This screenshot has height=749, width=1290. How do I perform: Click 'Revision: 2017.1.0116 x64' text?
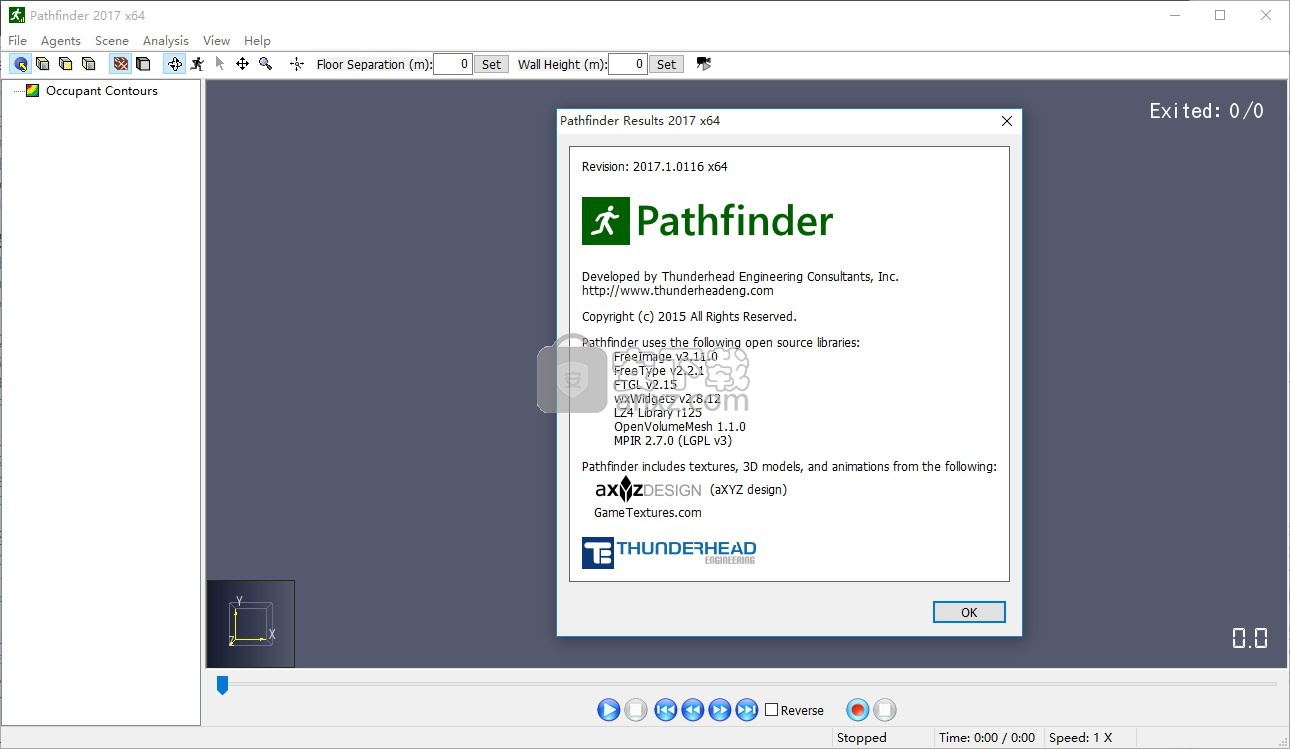[x=655, y=167]
